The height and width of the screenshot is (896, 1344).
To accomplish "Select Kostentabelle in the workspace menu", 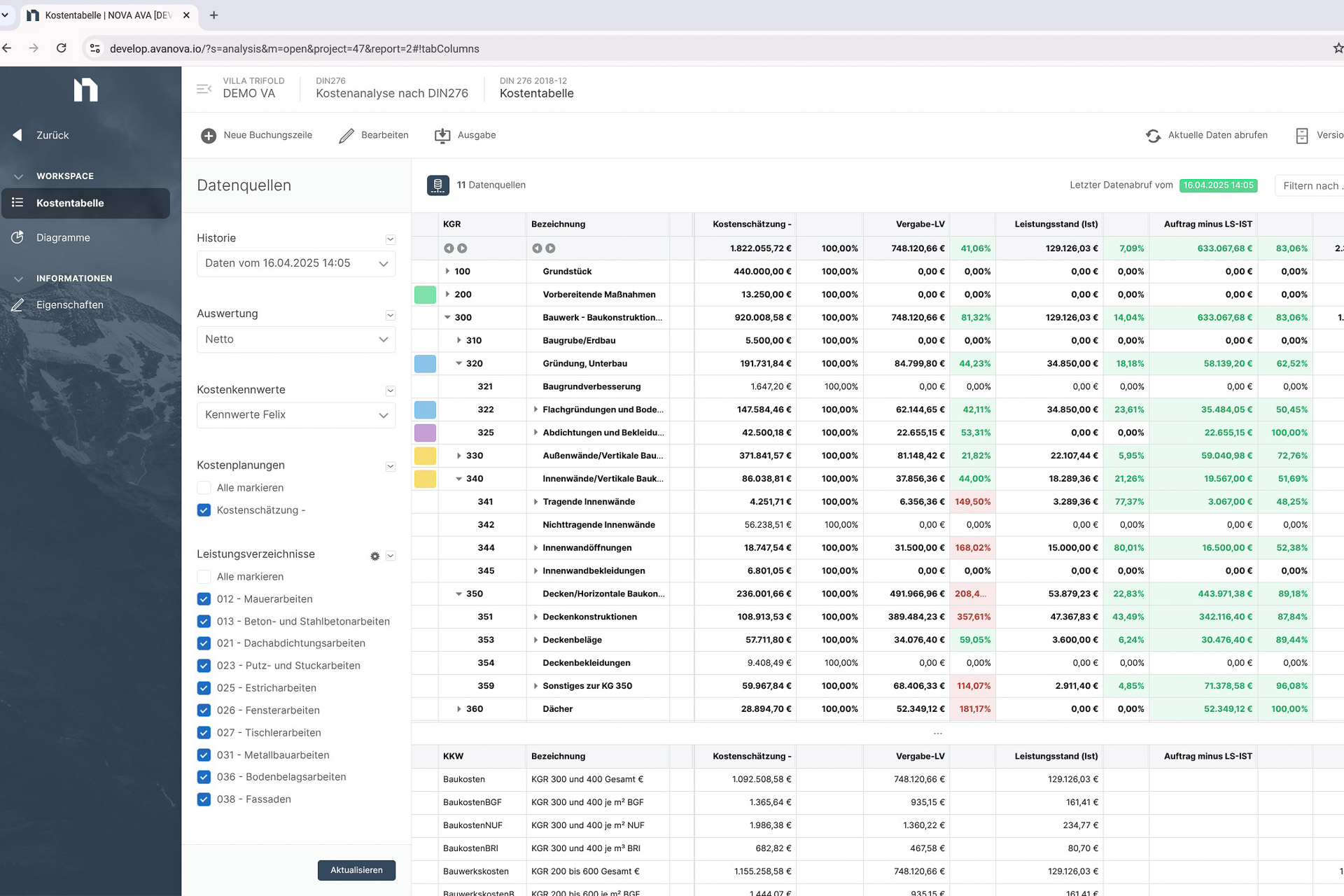I will 70,203.
